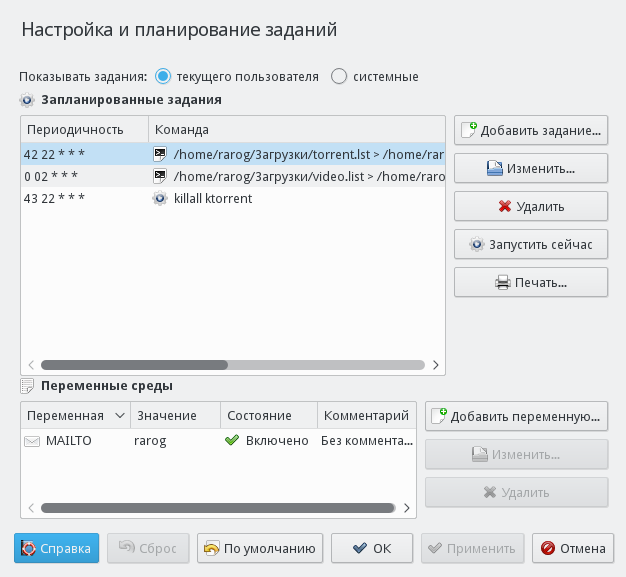The height and width of the screenshot is (577, 626).
Task: Select the системные radio button
Action: pos(339,76)
